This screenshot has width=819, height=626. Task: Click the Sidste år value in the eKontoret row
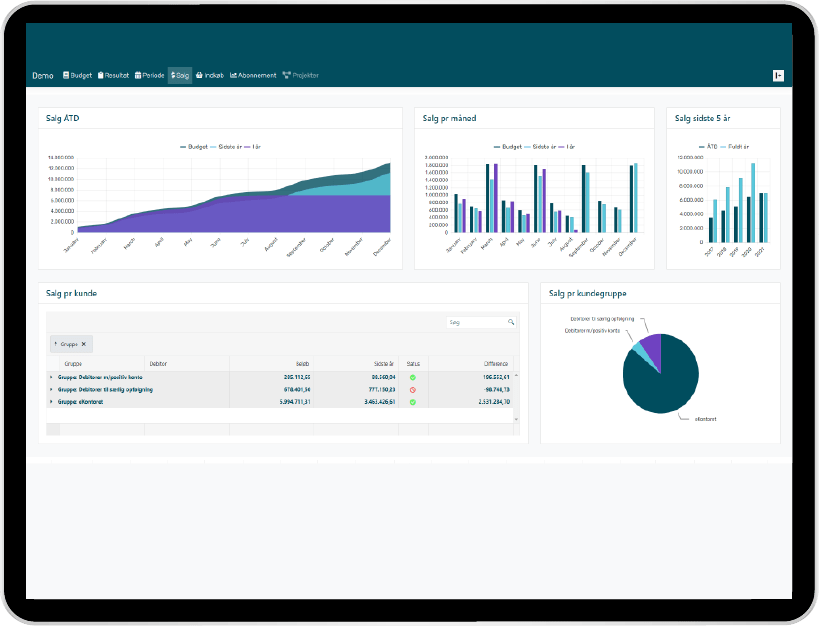[380, 402]
